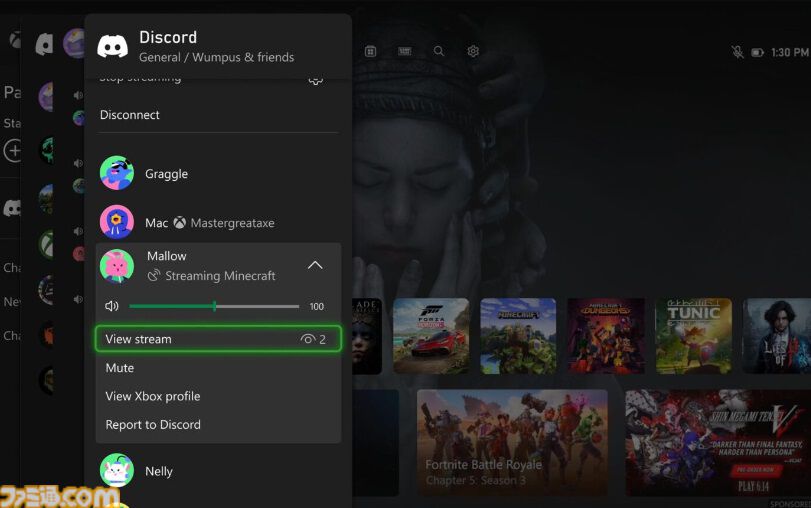Click Mallow's pink bunny avatar

tap(117, 266)
